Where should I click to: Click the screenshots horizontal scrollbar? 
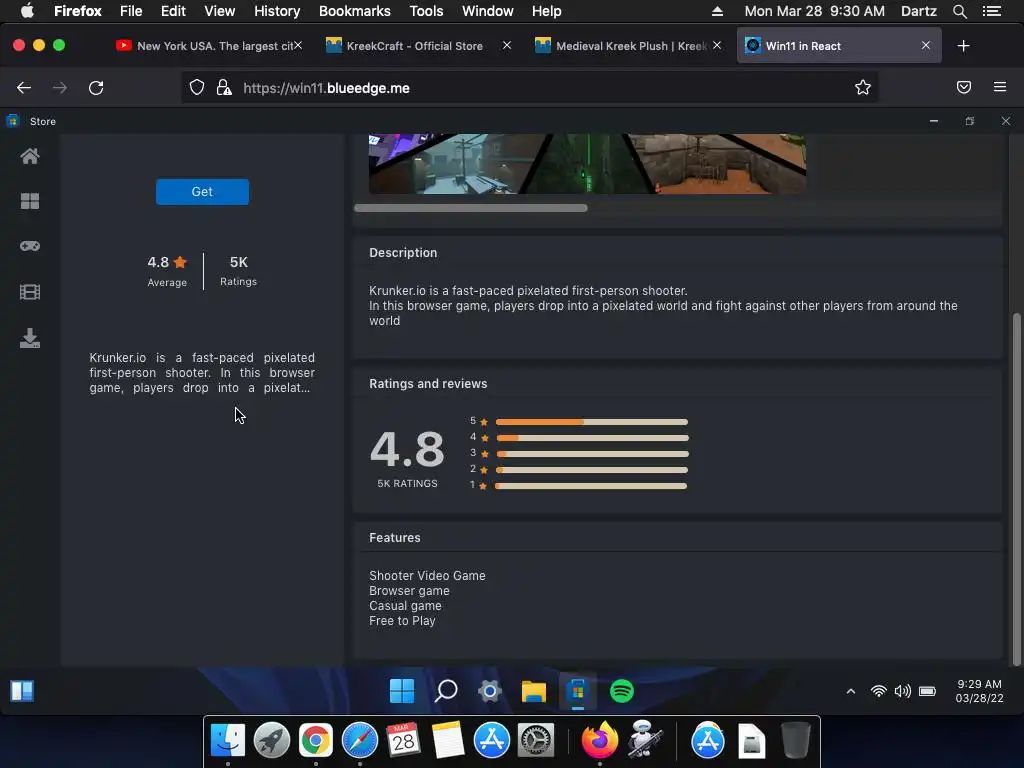point(471,208)
